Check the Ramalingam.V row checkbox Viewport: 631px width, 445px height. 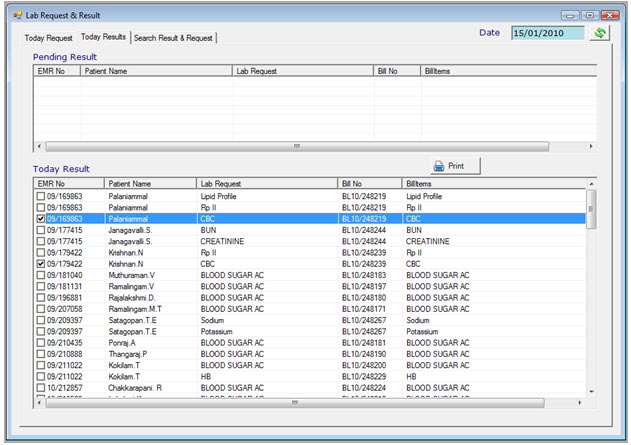[41, 286]
